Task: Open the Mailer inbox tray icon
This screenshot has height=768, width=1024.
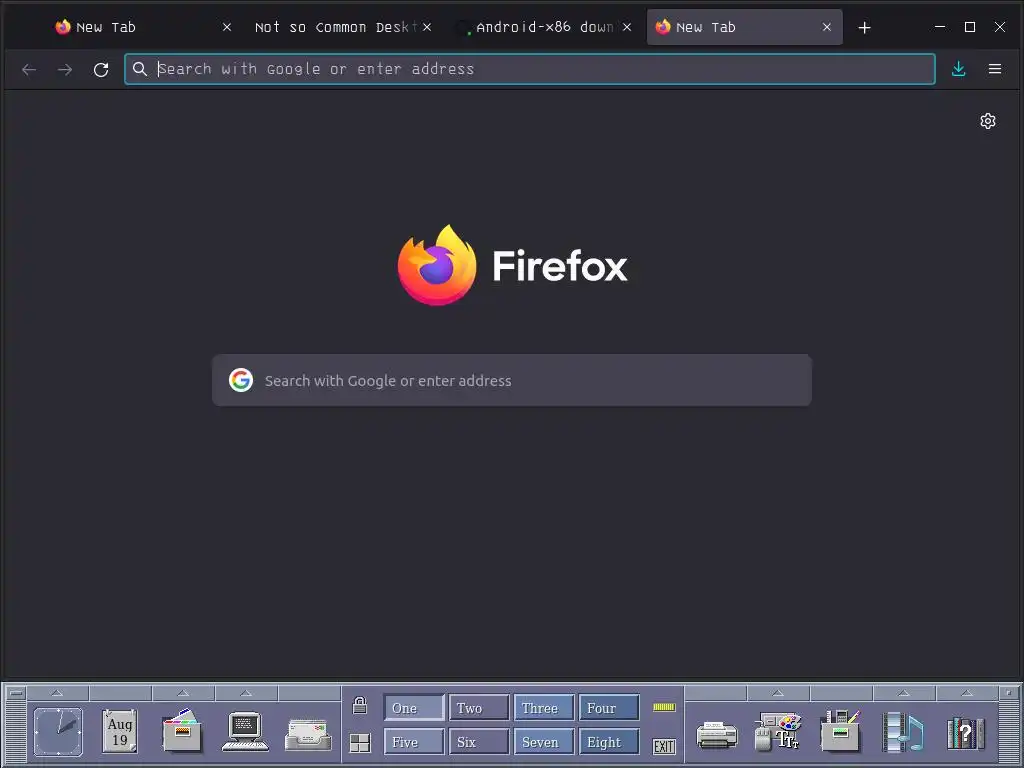Action: [x=308, y=735]
